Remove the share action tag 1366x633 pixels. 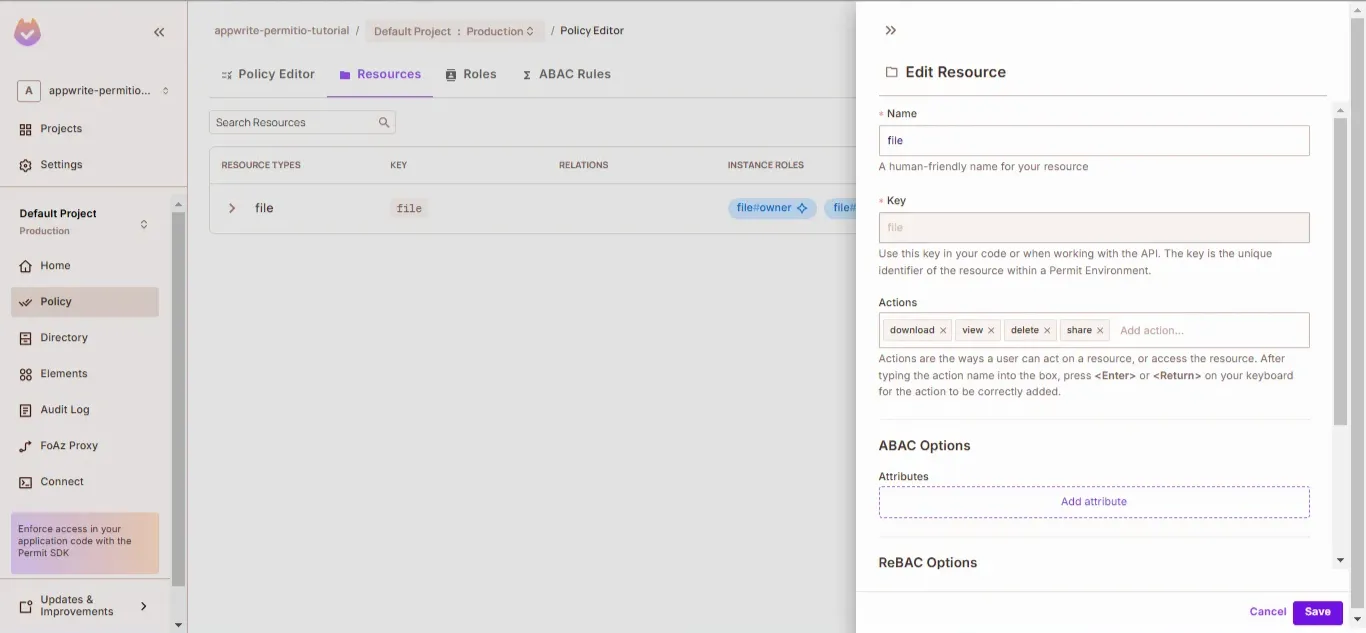1100,330
